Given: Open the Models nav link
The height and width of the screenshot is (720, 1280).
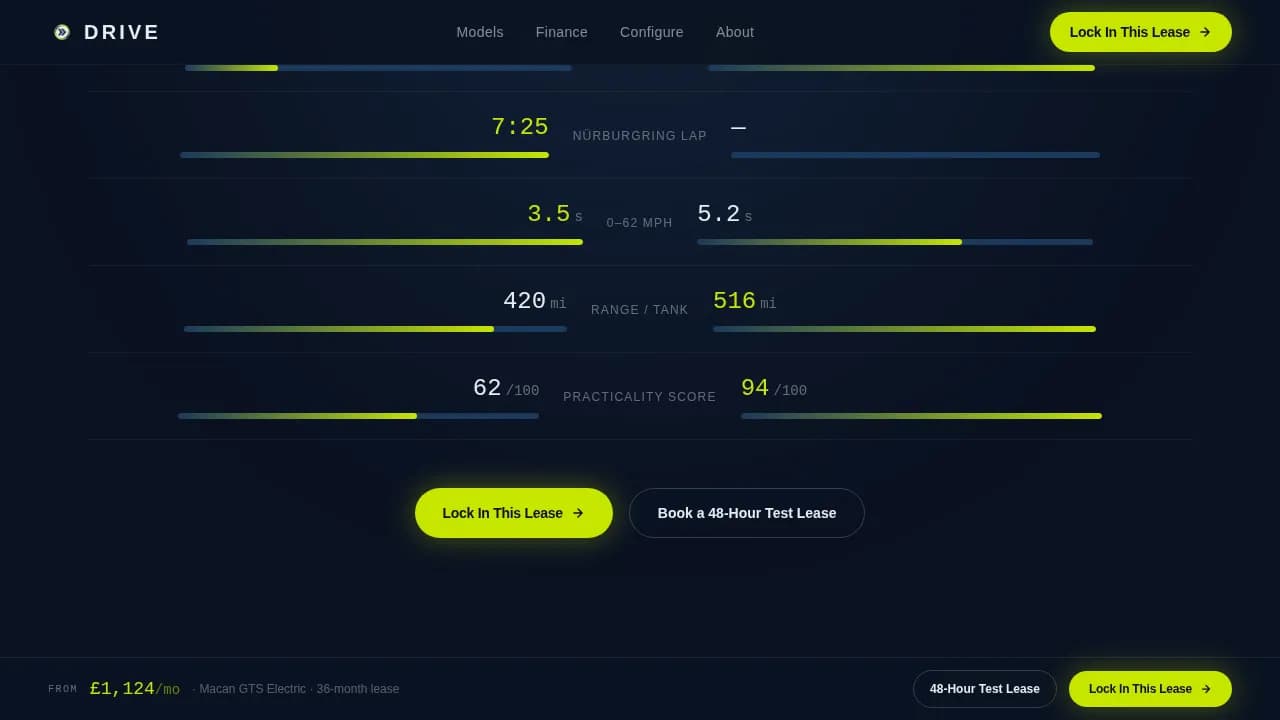Looking at the screenshot, I should pos(480,32).
